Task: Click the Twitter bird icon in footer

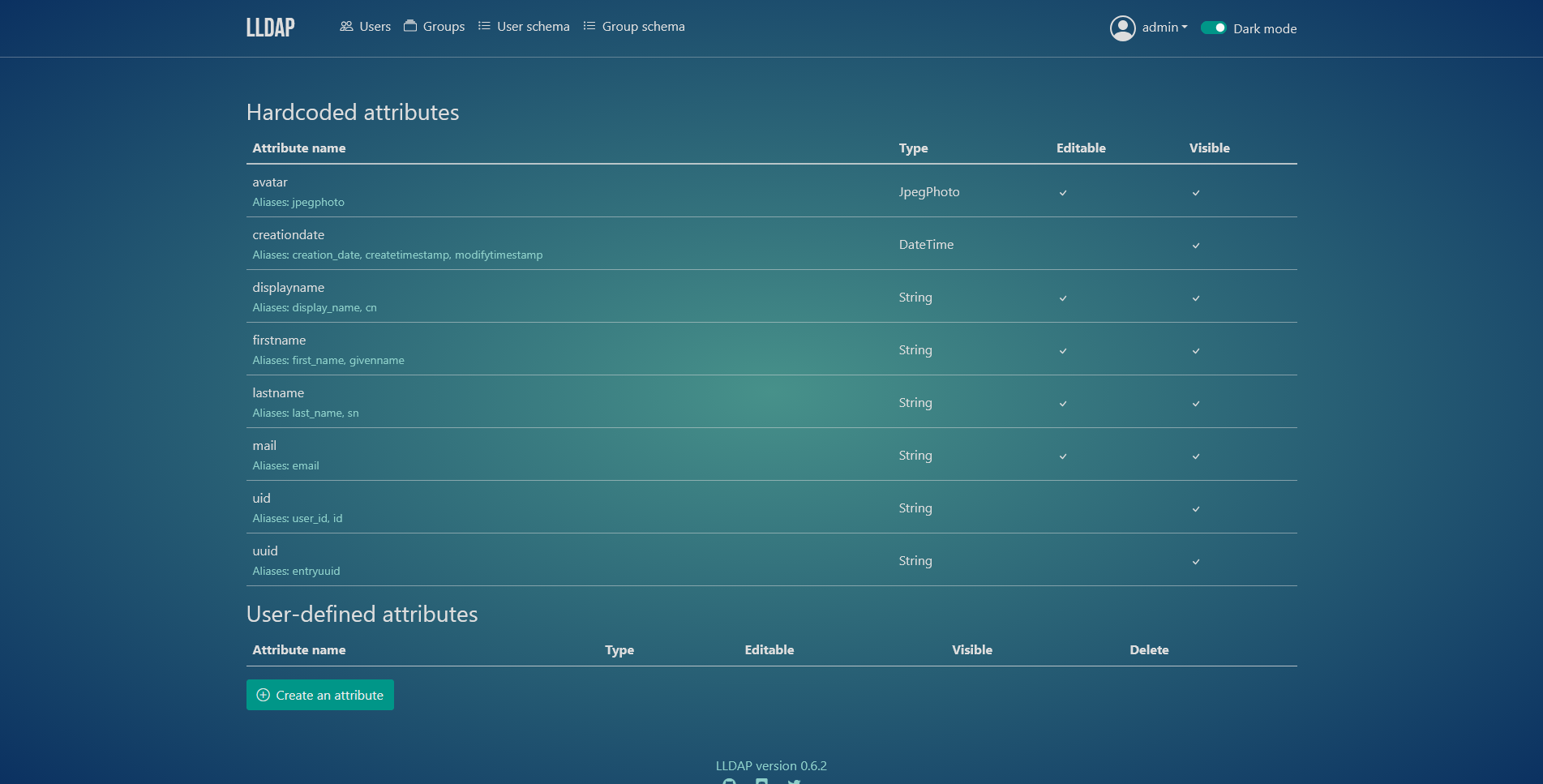Action: pyautogui.click(x=794, y=781)
